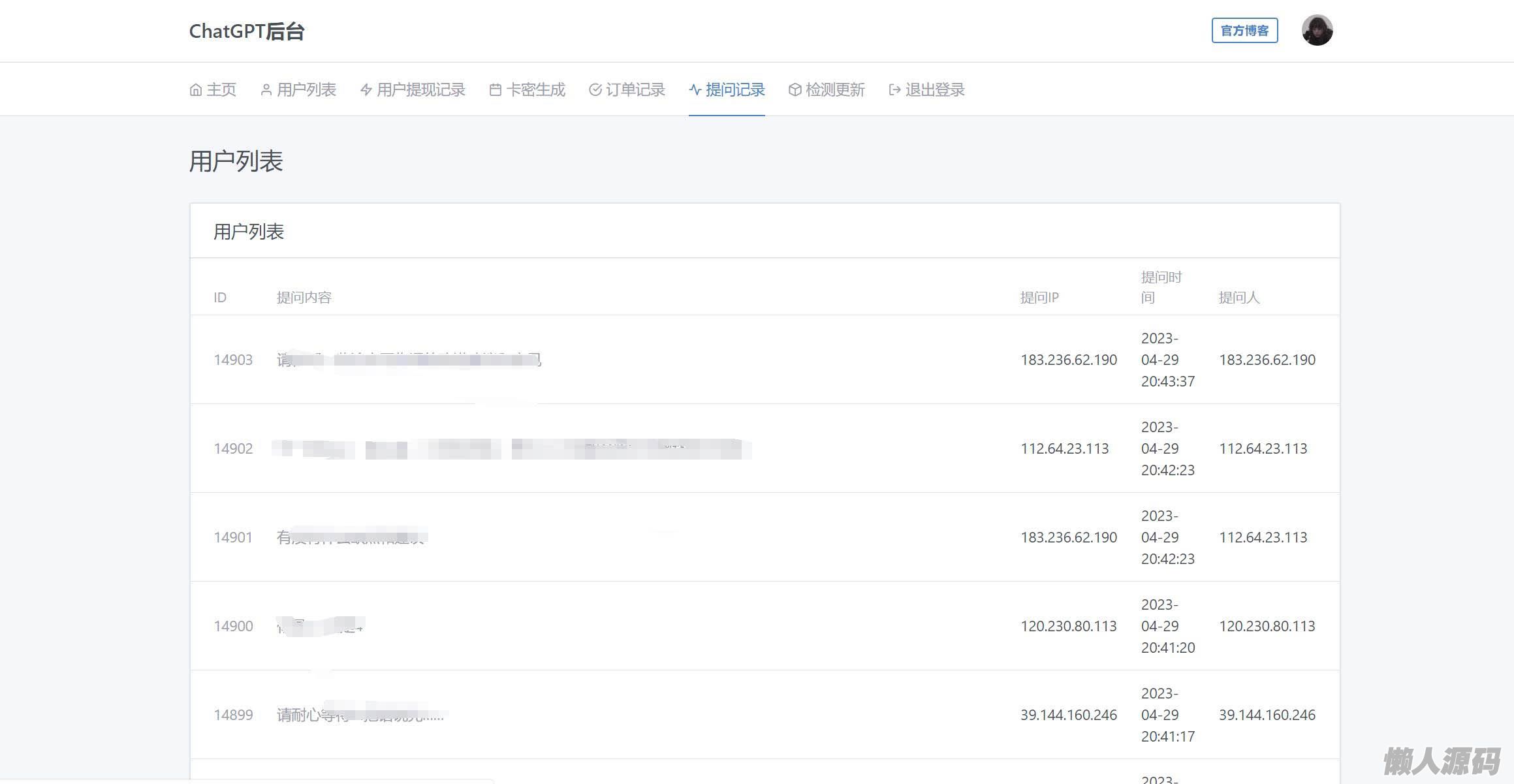The image size is (1514, 784).
Task: Go to the 主页 menu tab
Action: click(x=221, y=90)
